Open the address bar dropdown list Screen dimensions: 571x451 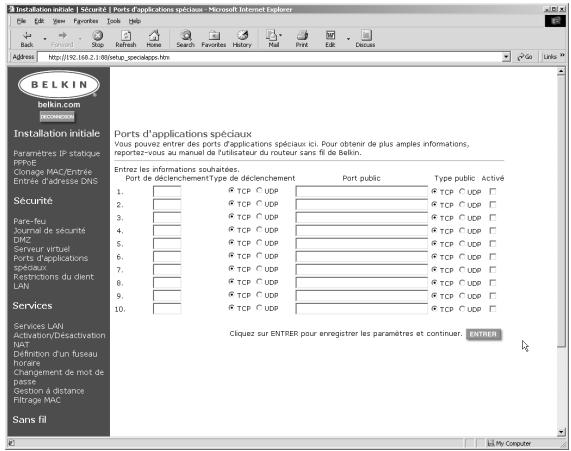point(506,57)
